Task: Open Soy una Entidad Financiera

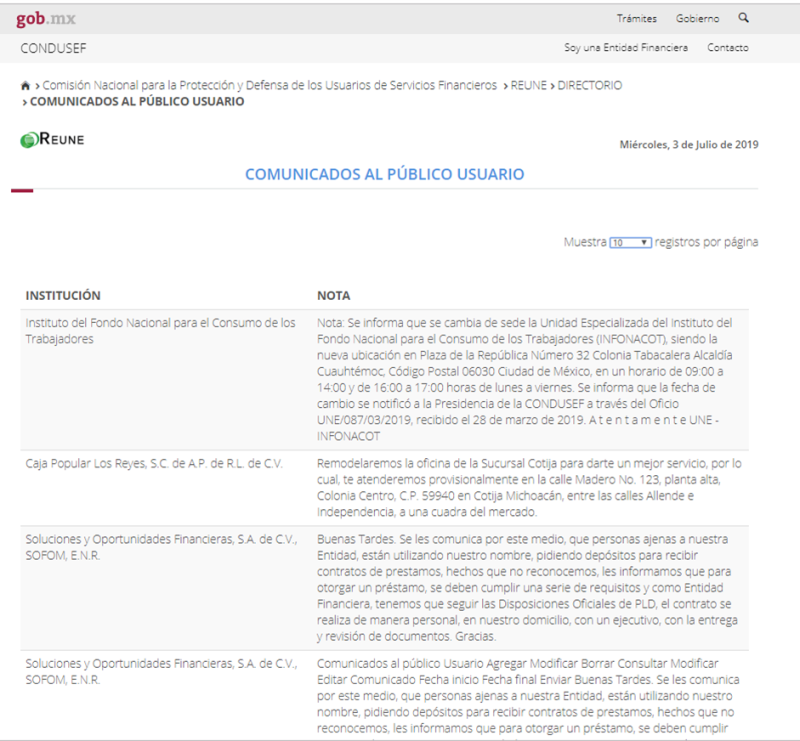Action: coord(626,47)
